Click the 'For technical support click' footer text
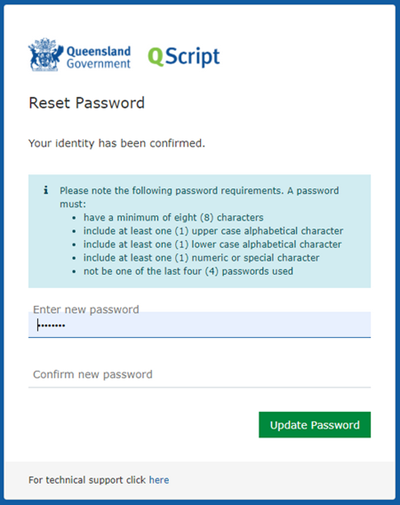 point(87,480)
